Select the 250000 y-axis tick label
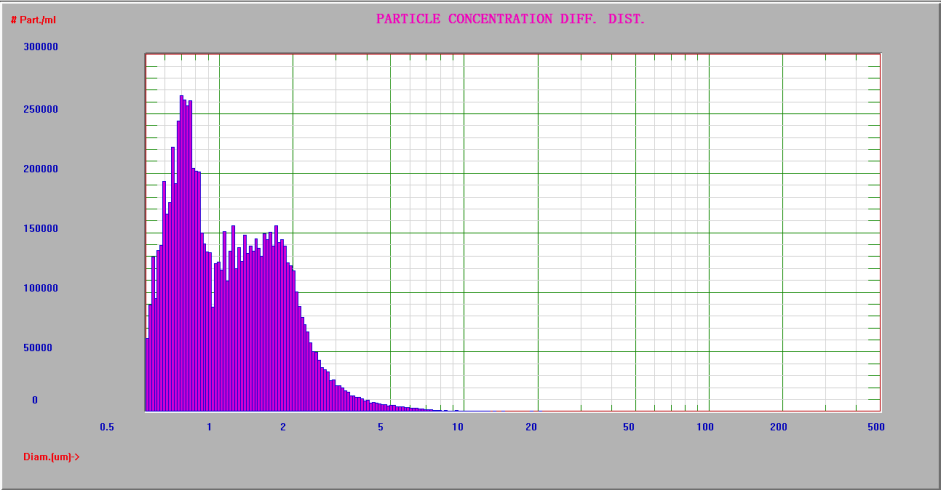 click(x=41, y=108)
